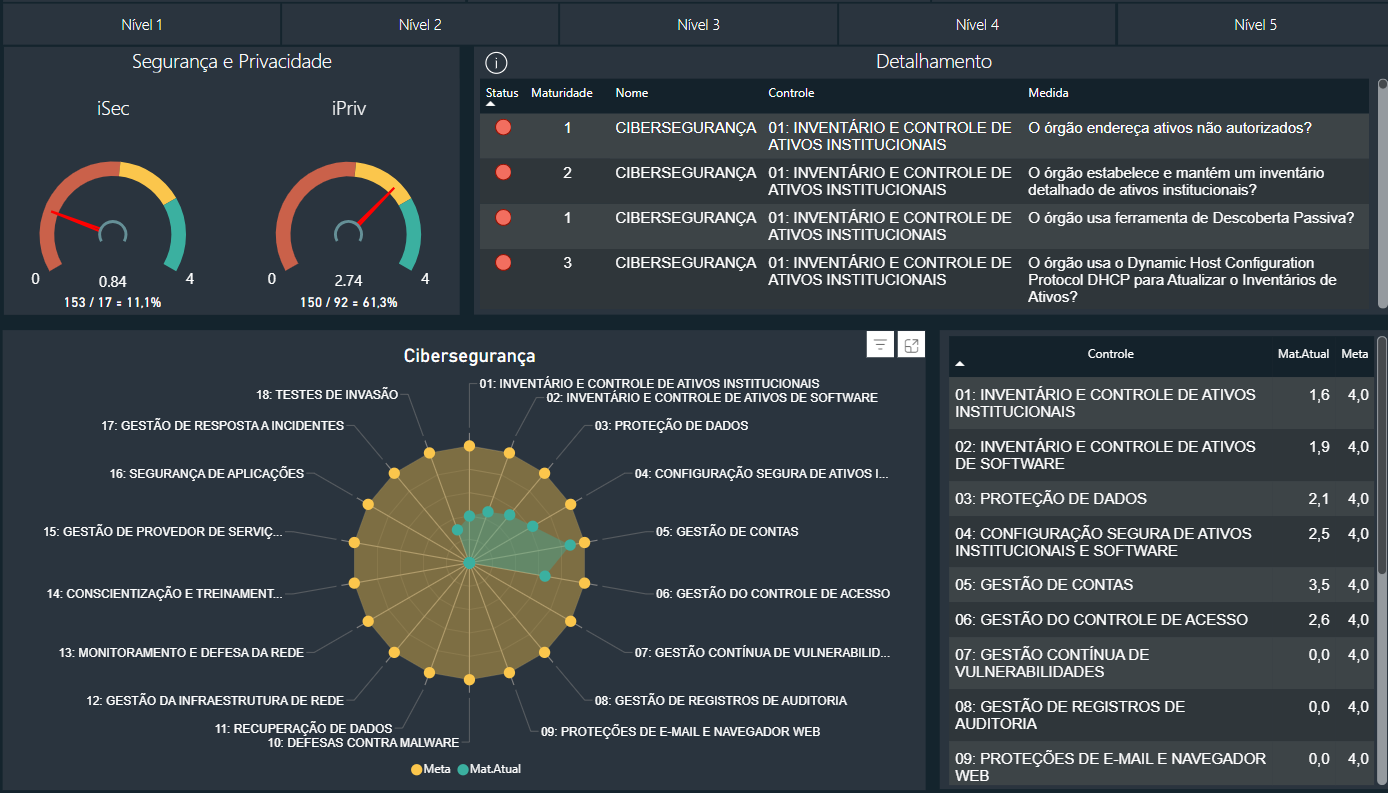Click red status dot for Descoberta Passiva row
The image size is (1388, 793).
pyautogui.click(x=503, y=217)
